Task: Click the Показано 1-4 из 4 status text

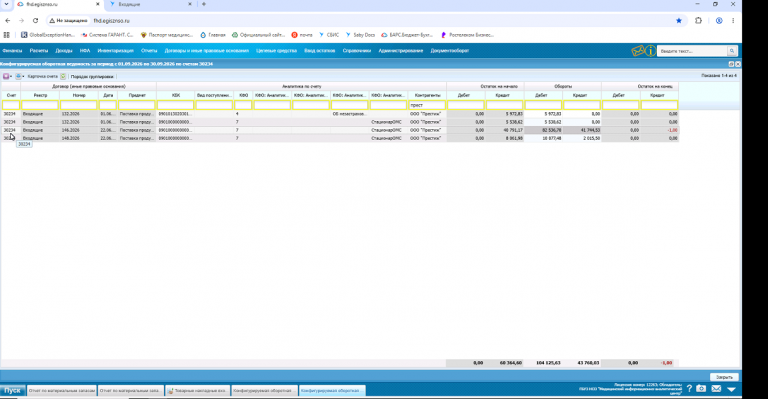Action: pyautogui.click(x=719, y=76)
